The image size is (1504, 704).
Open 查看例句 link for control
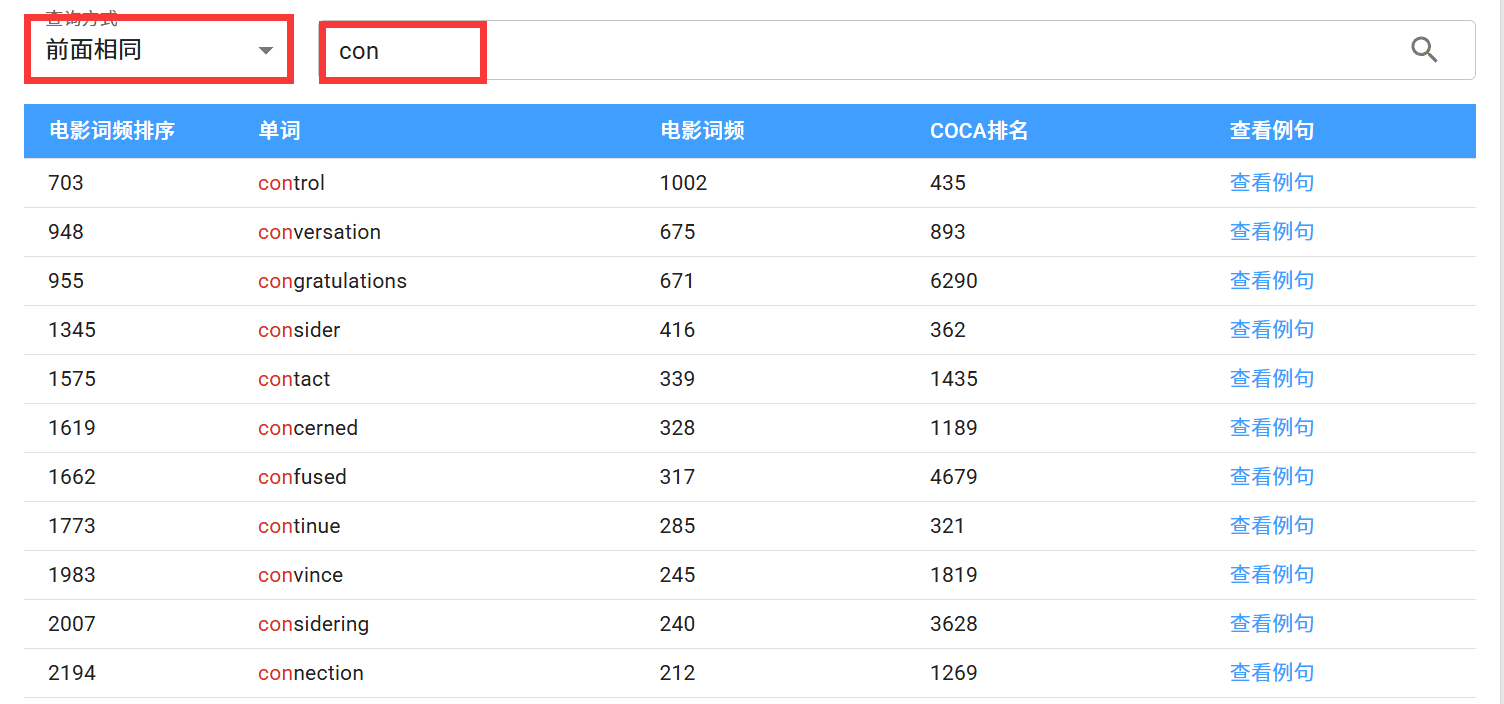[x=1271, y=183]
